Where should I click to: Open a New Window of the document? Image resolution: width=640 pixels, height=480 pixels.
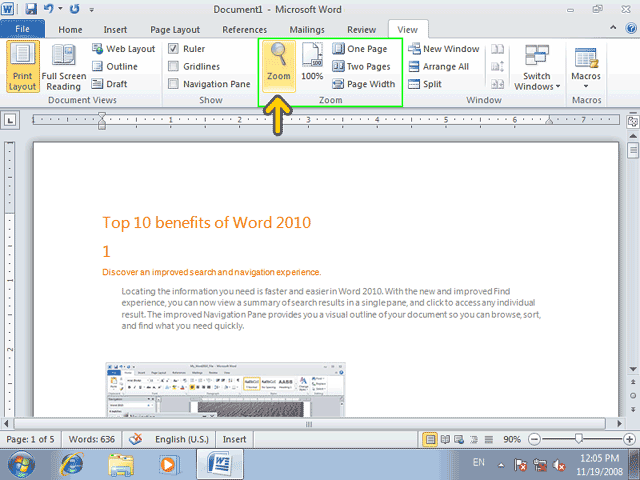[x=444, y=49]
